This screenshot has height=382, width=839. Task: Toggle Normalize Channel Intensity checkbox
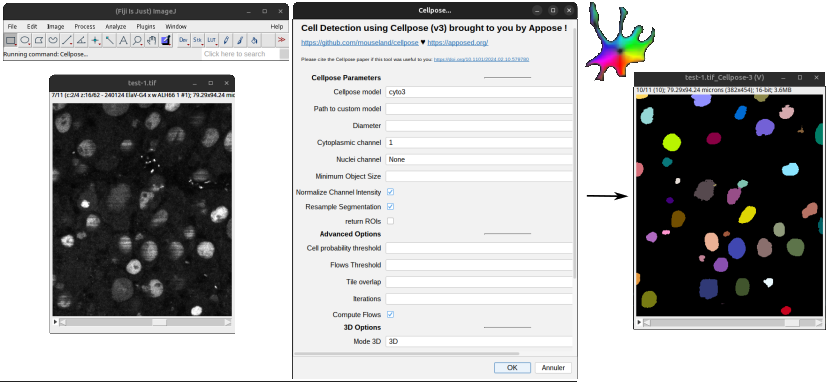pyautogui.click(x=391, y=192)
